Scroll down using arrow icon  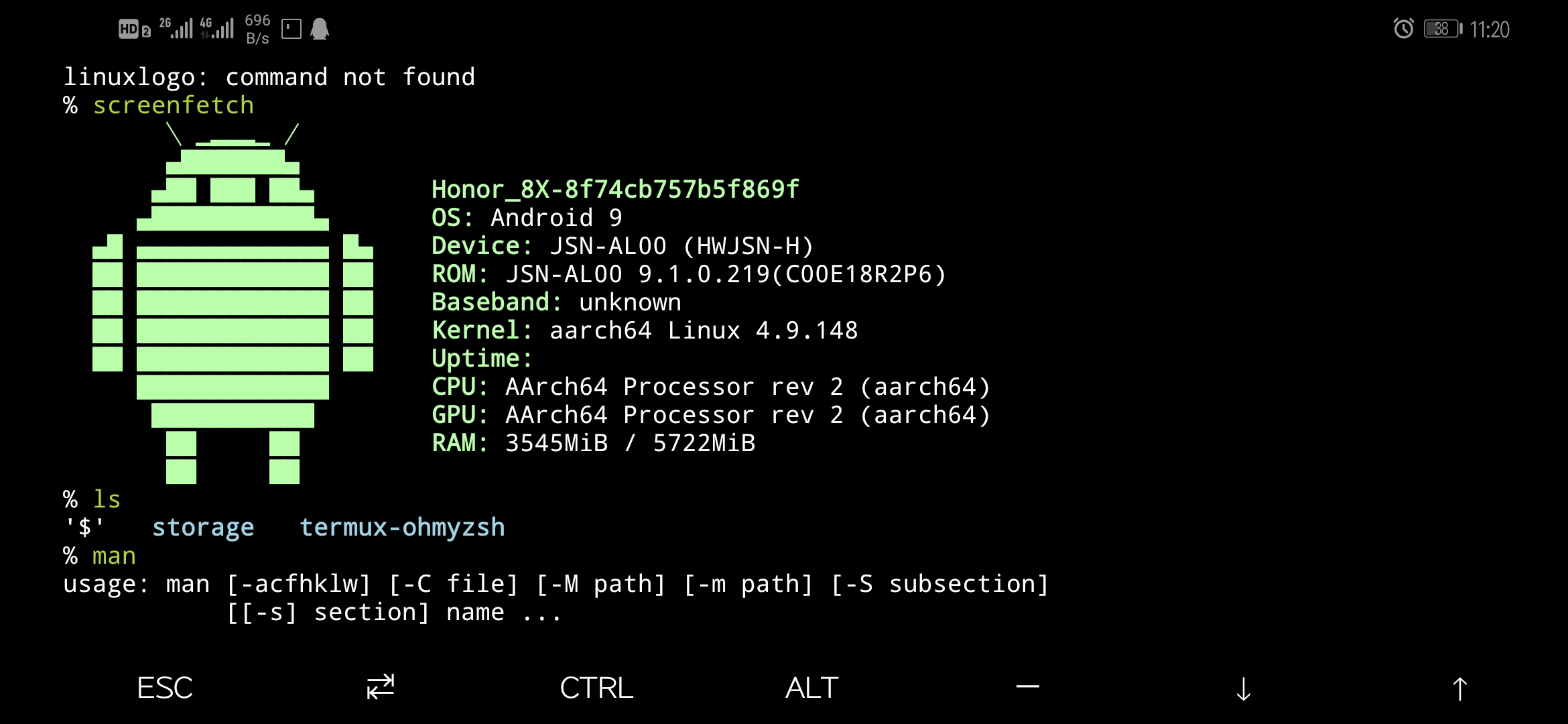tap(1243, 688)
